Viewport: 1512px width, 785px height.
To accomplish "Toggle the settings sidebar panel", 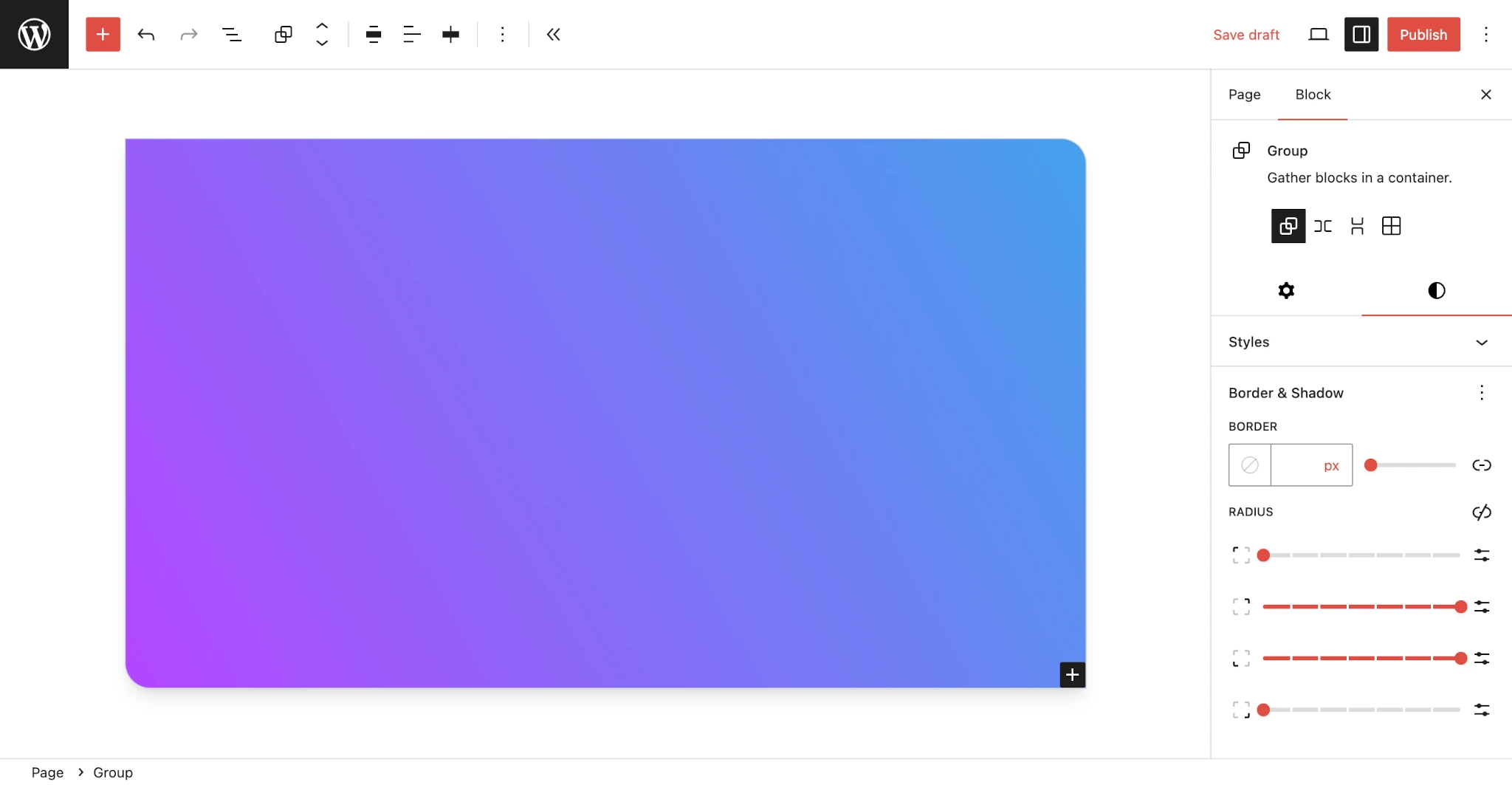I will point(1361,34).
